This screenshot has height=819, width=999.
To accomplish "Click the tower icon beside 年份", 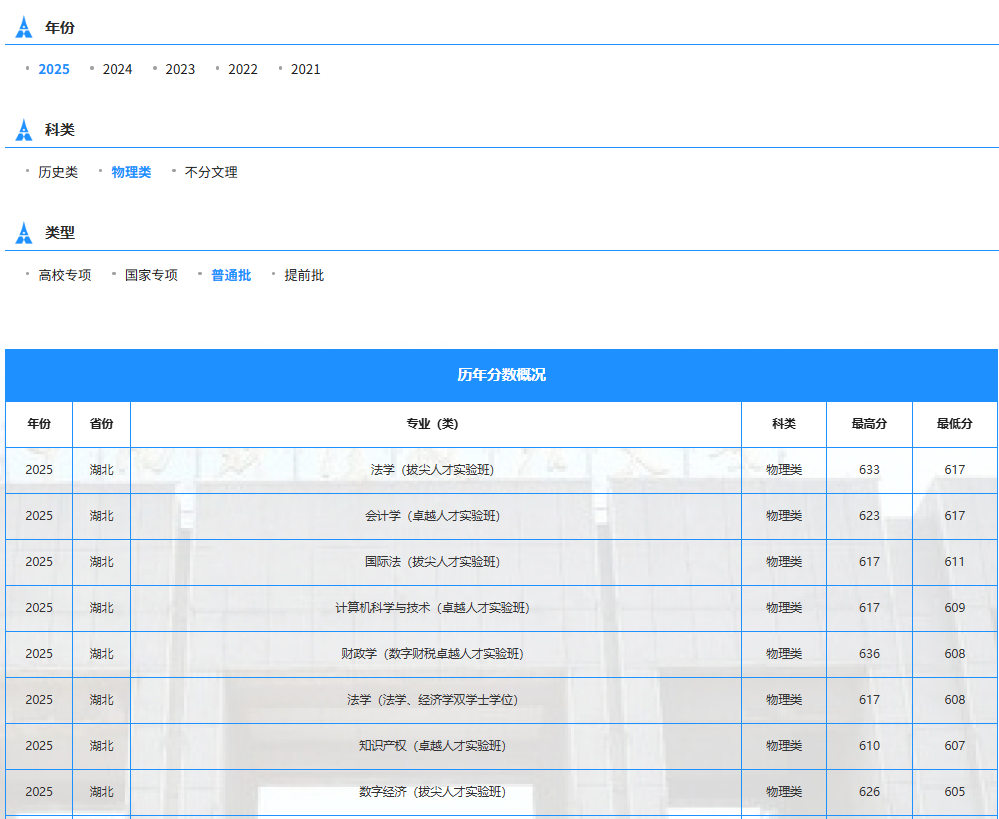I will coord(24,27).
